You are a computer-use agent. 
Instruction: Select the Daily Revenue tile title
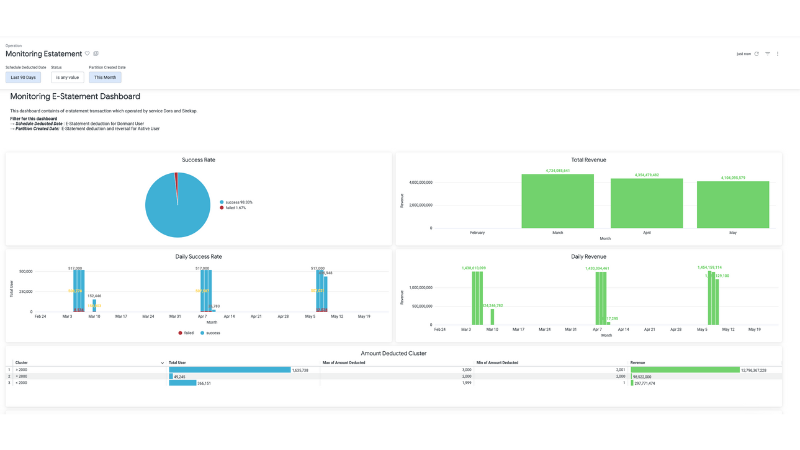coord(588,257)
